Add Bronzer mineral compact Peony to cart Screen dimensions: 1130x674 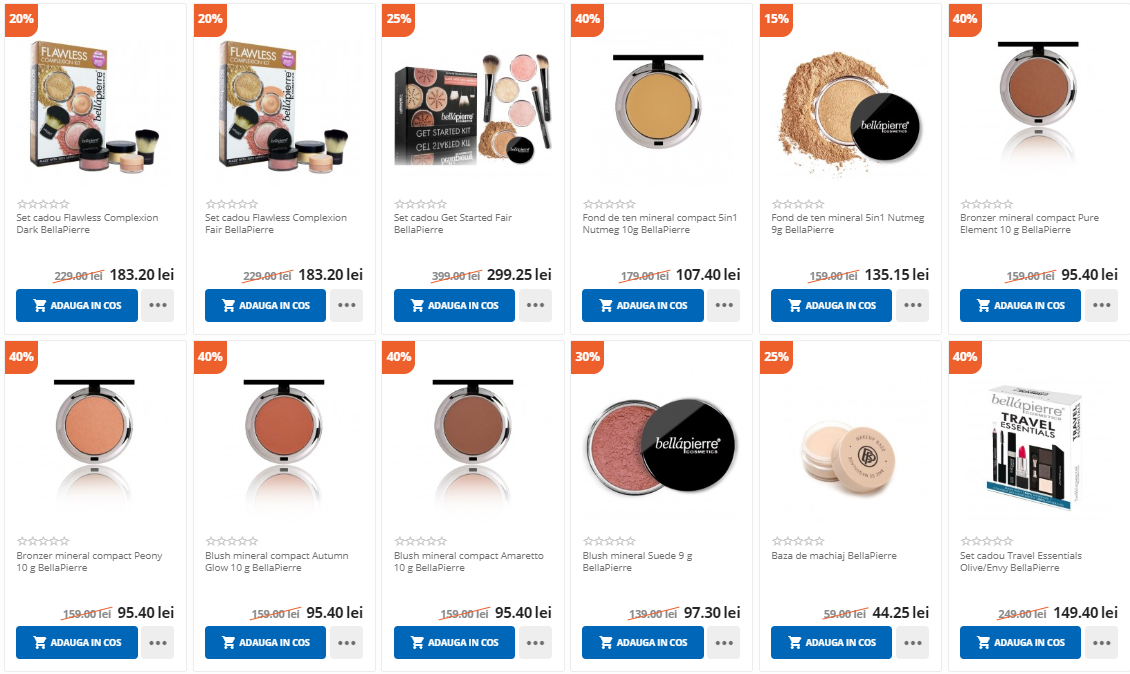click(x=77, y=643)
